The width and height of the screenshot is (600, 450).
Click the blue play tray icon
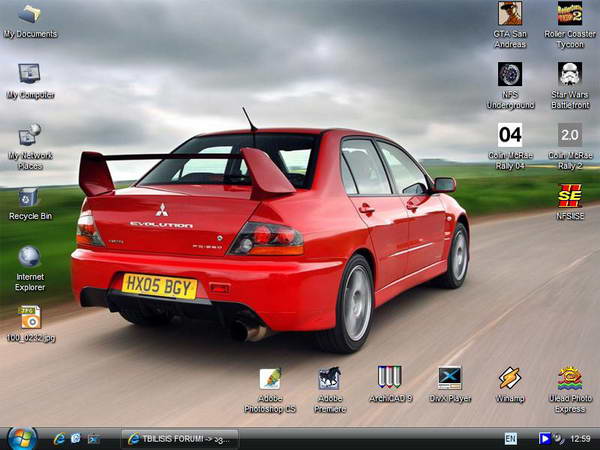544,438
